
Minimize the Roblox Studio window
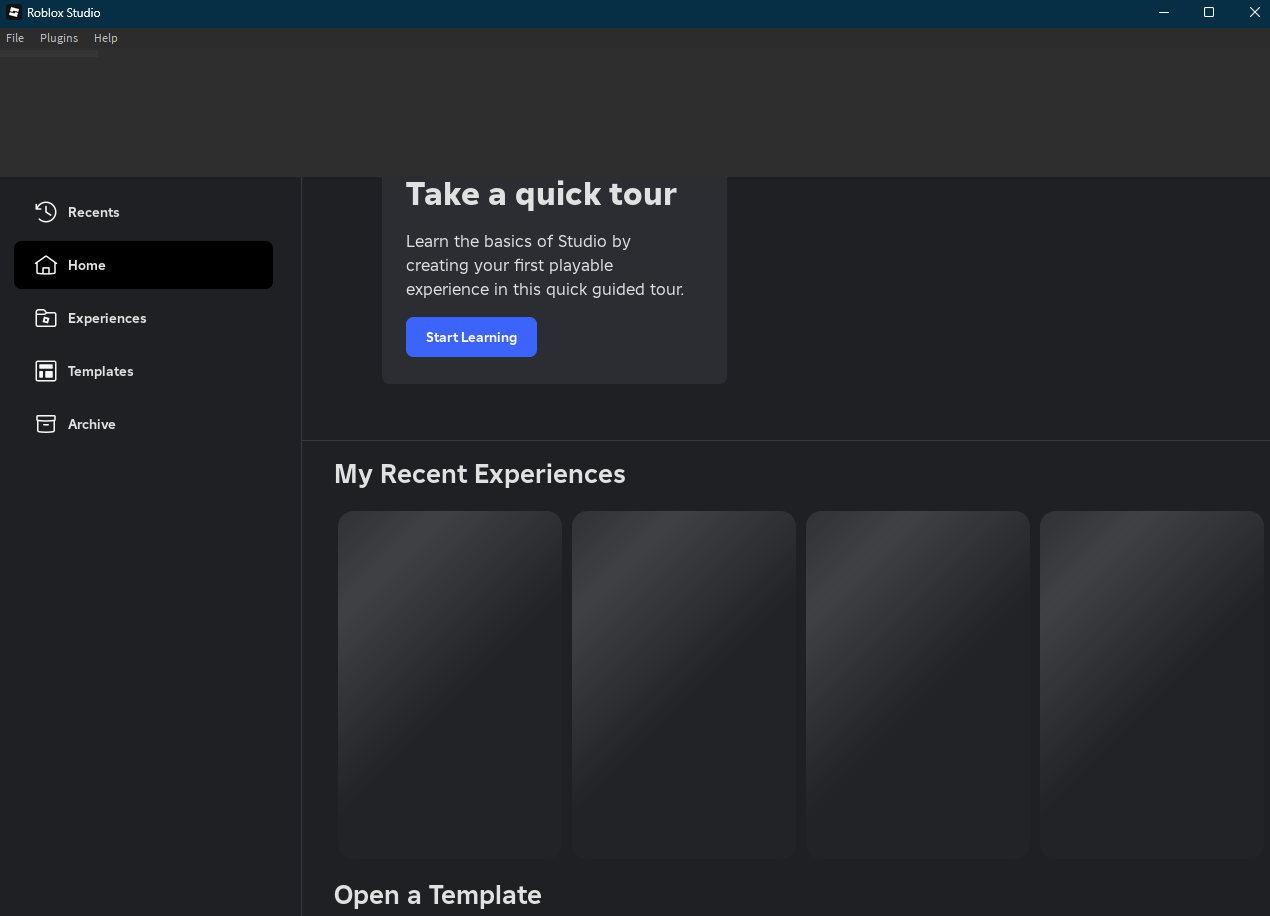(1164, 13)
